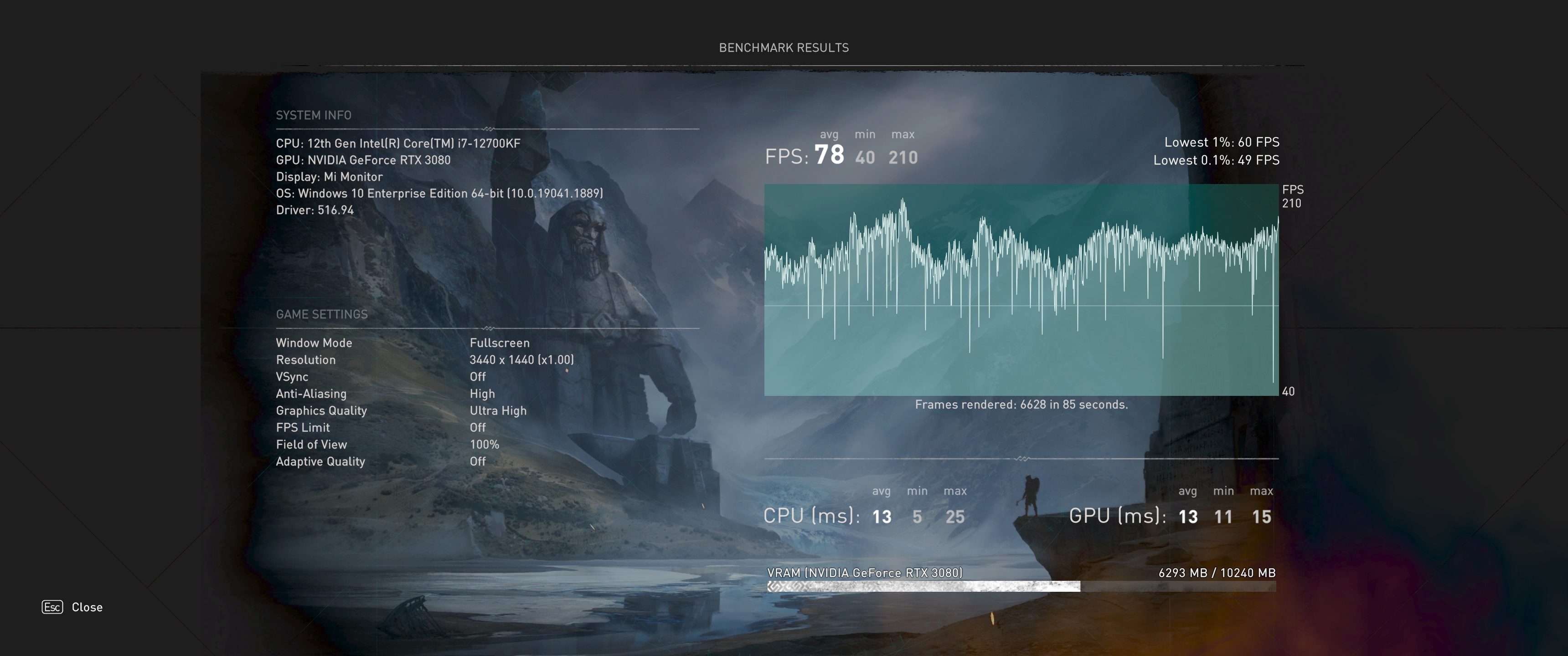Click the 3440 x 1440 (x1.00) value
The width and height of the screenshot is (1568, 656).
pyautogui.click(x=521, y=359)
